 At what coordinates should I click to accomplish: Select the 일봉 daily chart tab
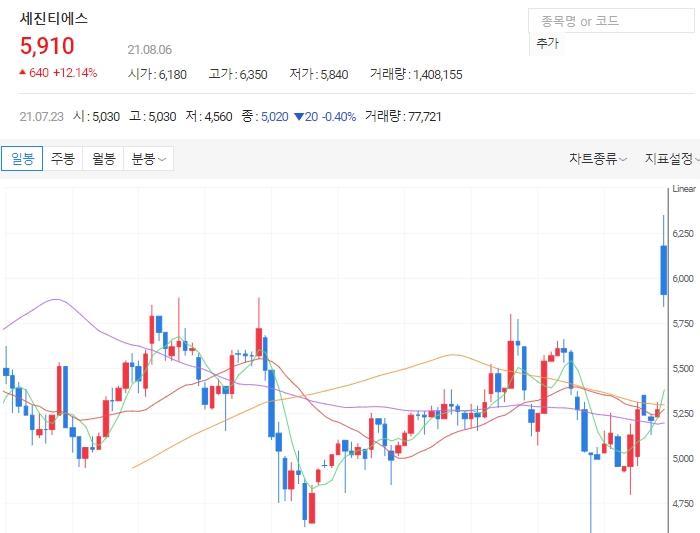pyautogui.click(x=22, y=158)
